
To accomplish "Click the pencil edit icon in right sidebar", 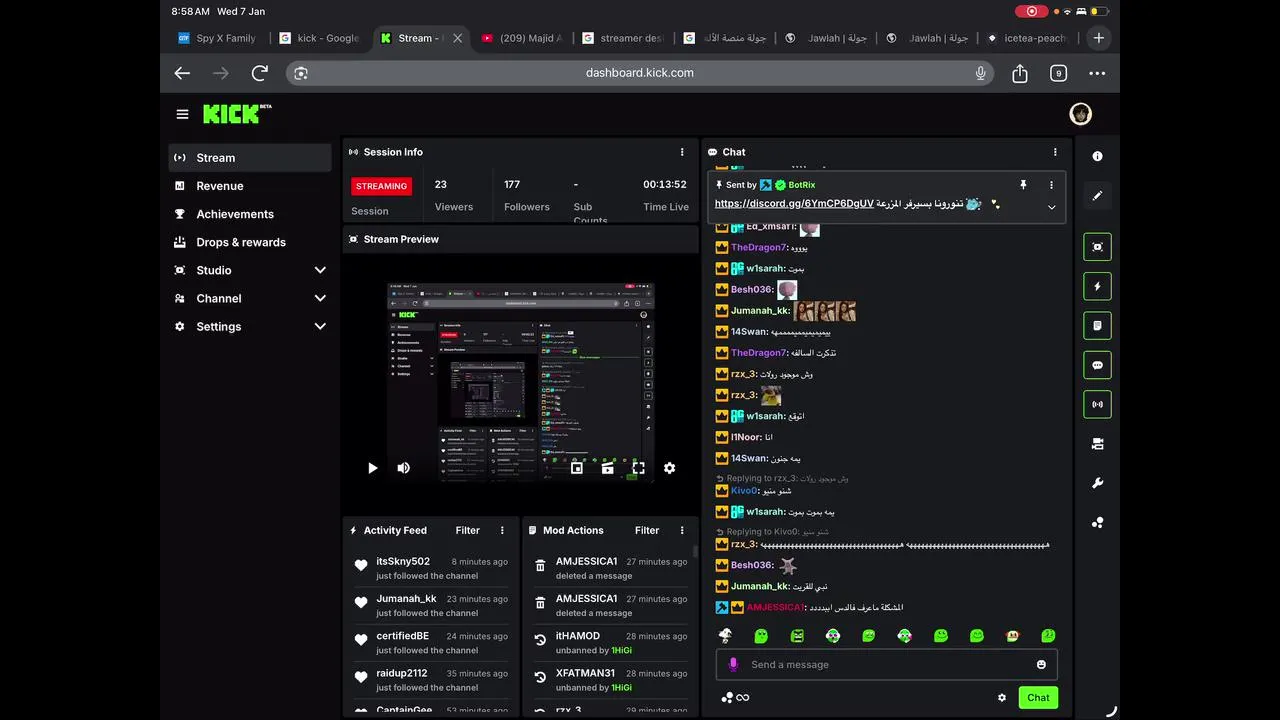I will (1097, 196).
